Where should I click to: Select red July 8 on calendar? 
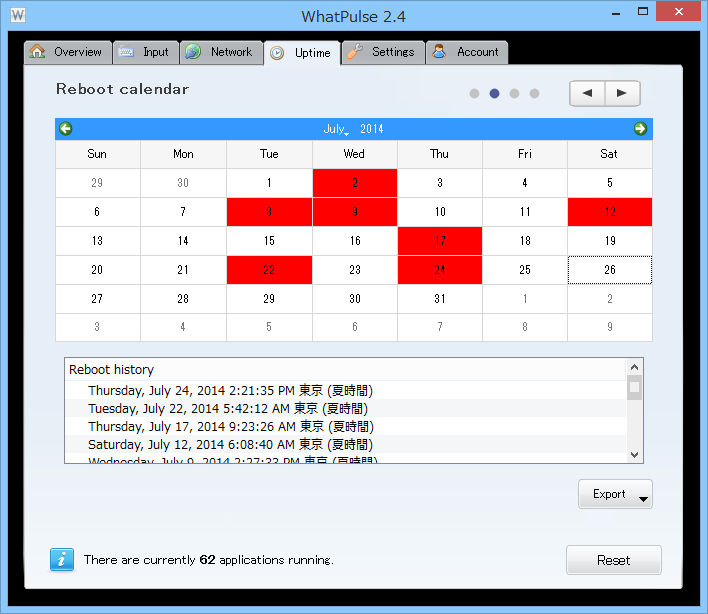[269, 212]
